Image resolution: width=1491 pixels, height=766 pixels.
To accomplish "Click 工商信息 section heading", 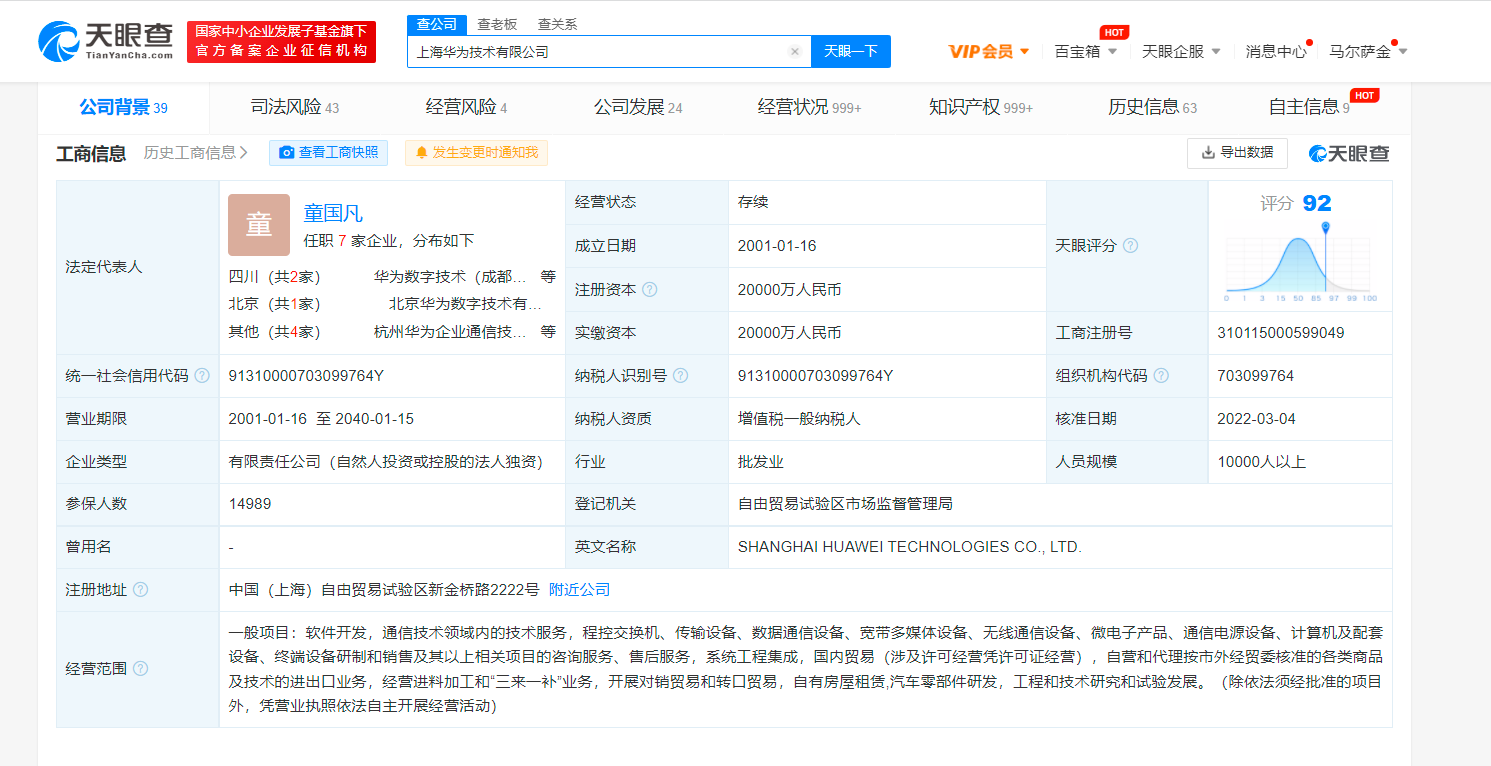I will coord(91,153).
